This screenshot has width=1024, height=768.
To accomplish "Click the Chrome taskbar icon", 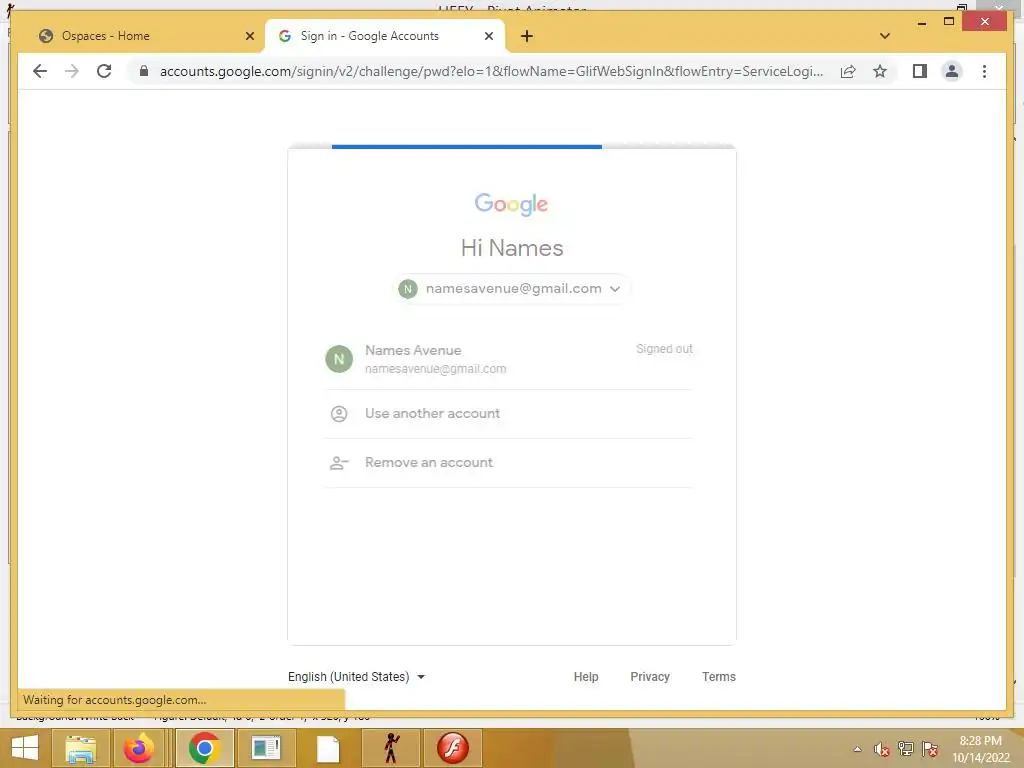I will (204, 748).
